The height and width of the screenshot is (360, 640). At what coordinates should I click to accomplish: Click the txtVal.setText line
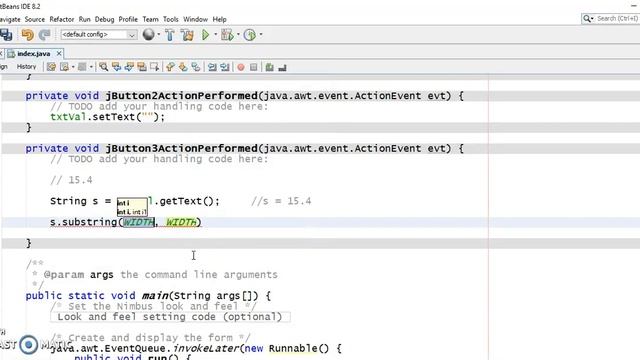click(x=108, y=117)
